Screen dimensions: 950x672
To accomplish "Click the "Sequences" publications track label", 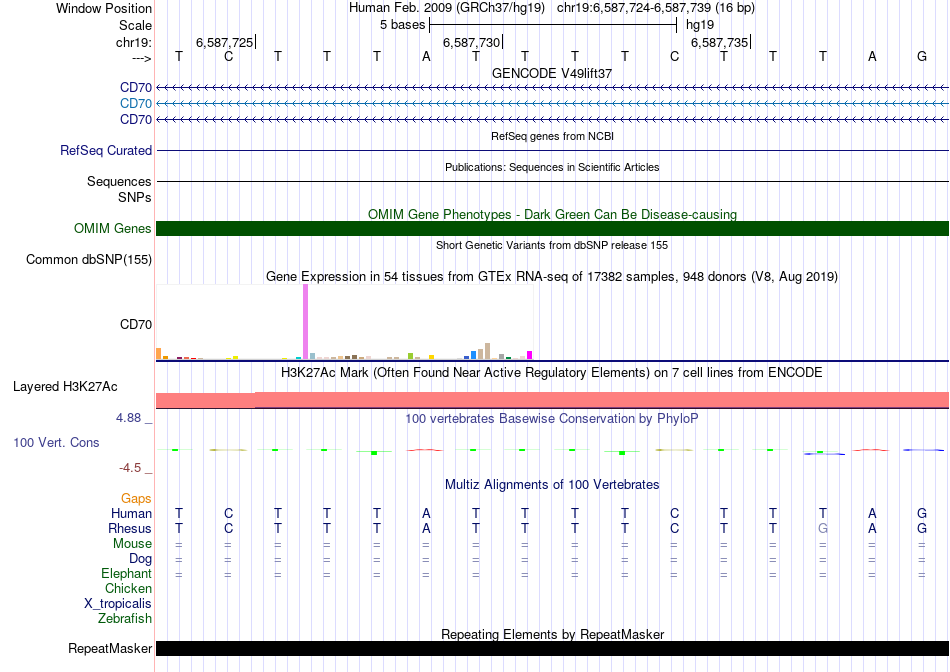I will point(119,181).
